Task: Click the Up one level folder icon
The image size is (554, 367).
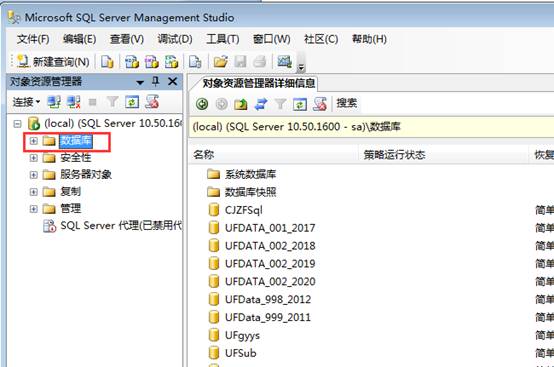Action: pos(241,104)
